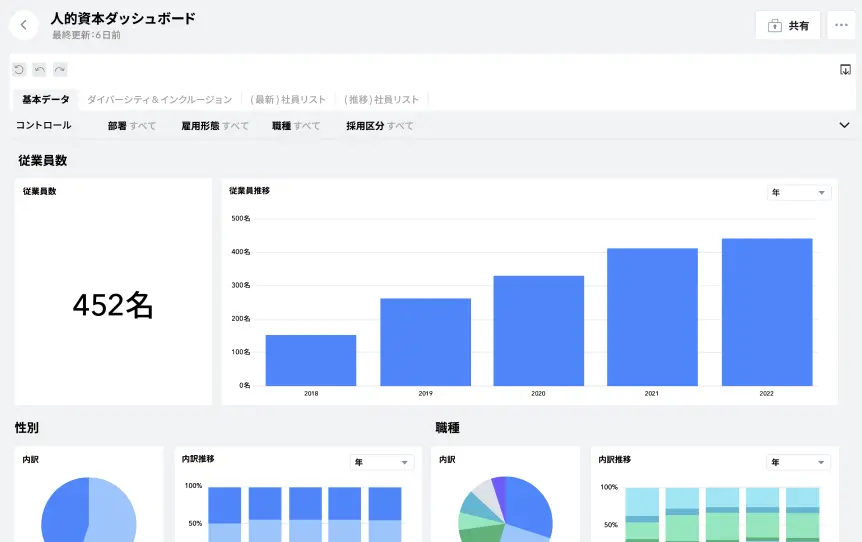Viewport: 862px width, 542px height.
Task: Click the 2019 bar in 従業員推移
Action: coord(425,342)
